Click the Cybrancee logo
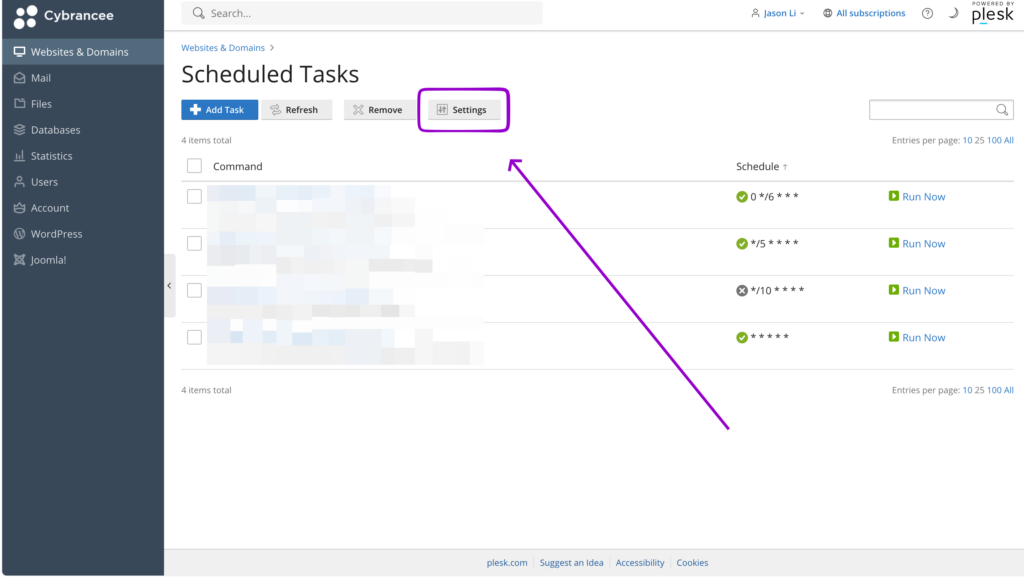1024x577 pixels. click(x=63, y=16)
